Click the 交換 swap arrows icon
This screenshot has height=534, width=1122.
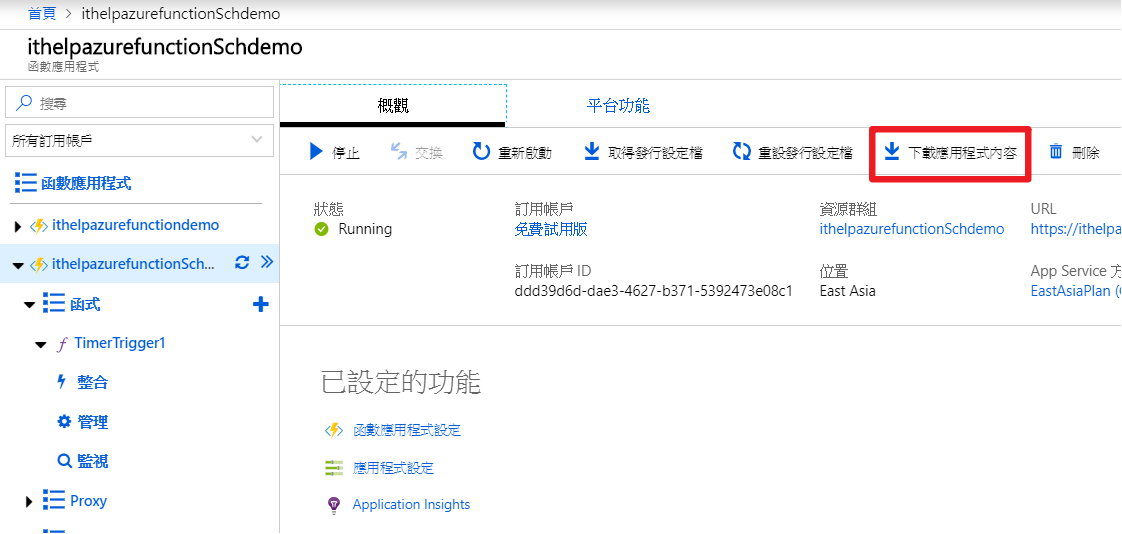(399, 152)
